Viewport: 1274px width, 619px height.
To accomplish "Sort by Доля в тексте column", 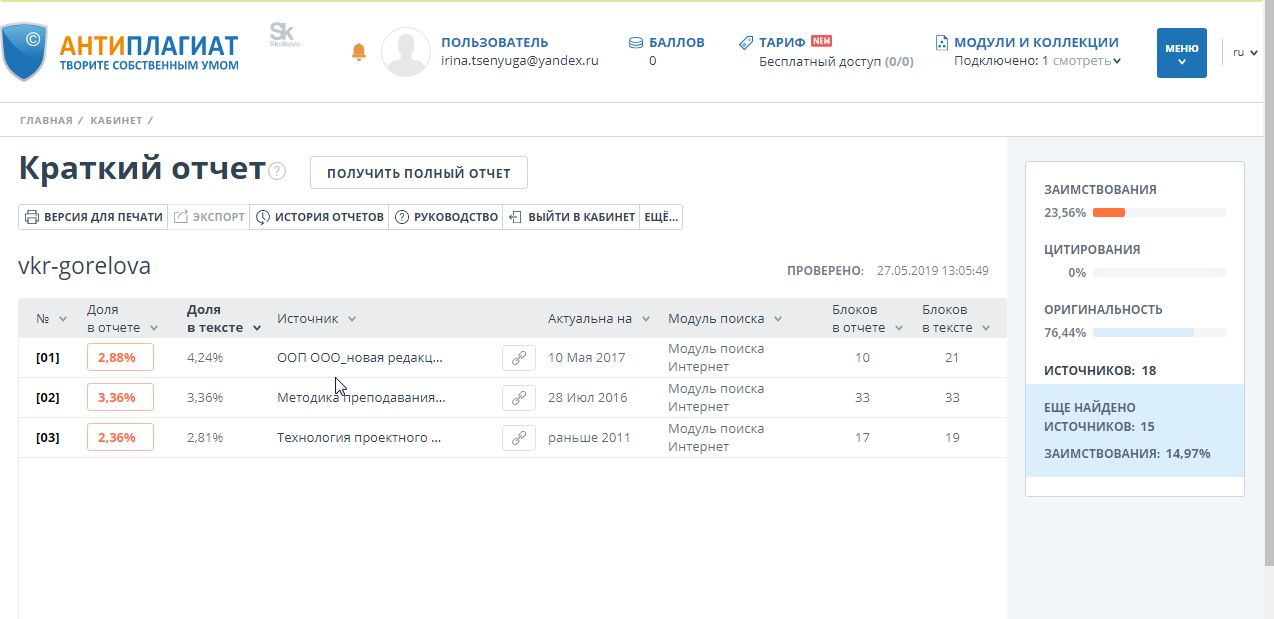I will tap(223, 318).
